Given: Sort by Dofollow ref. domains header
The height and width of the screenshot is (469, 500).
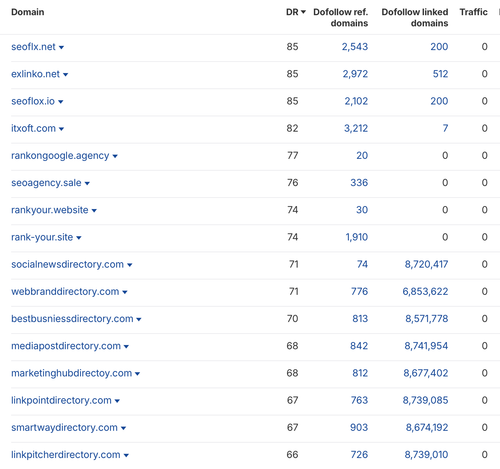Looking at the screenshot, I should tap(341, 17).
